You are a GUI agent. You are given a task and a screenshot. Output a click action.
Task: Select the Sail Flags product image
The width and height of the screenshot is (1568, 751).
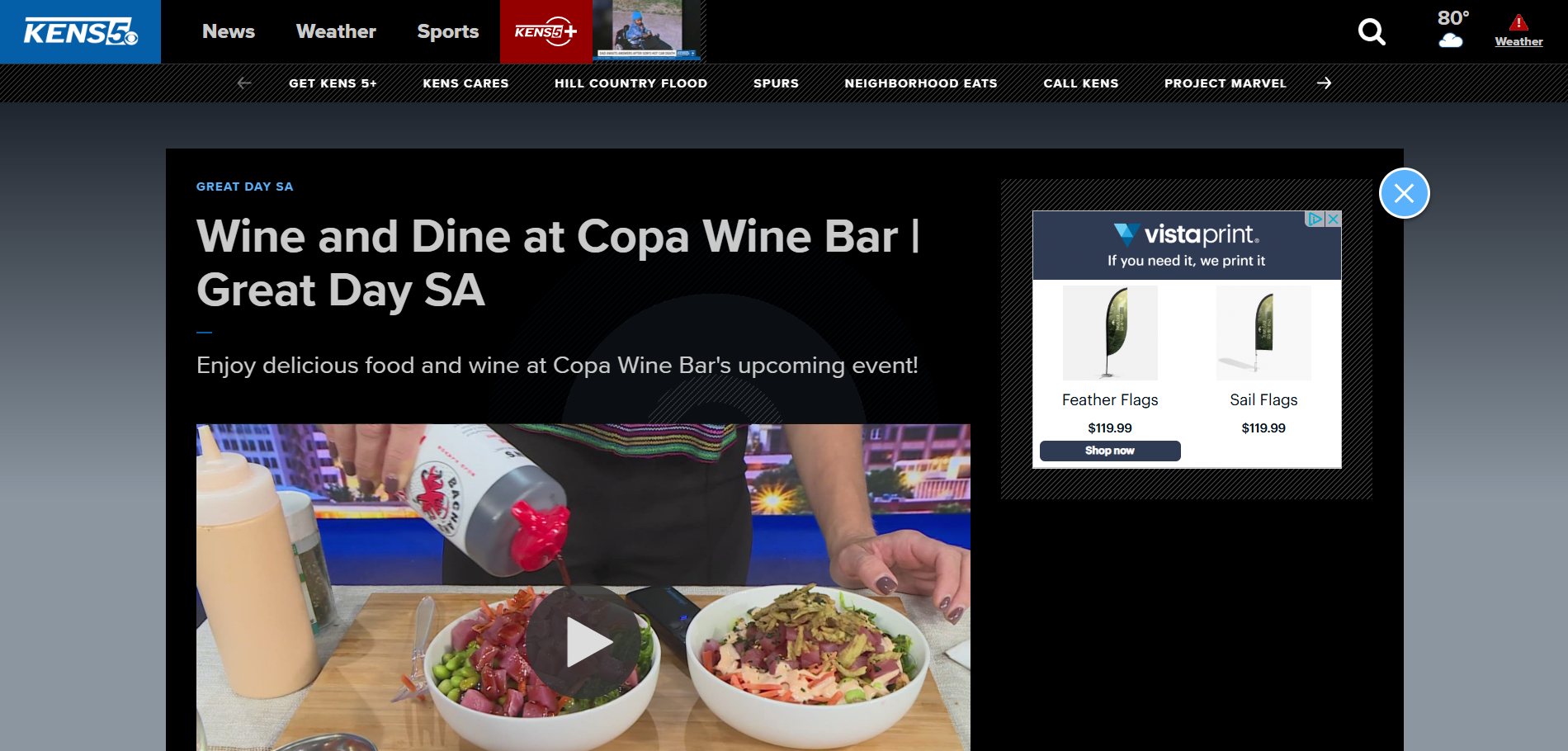point(1263,333)
